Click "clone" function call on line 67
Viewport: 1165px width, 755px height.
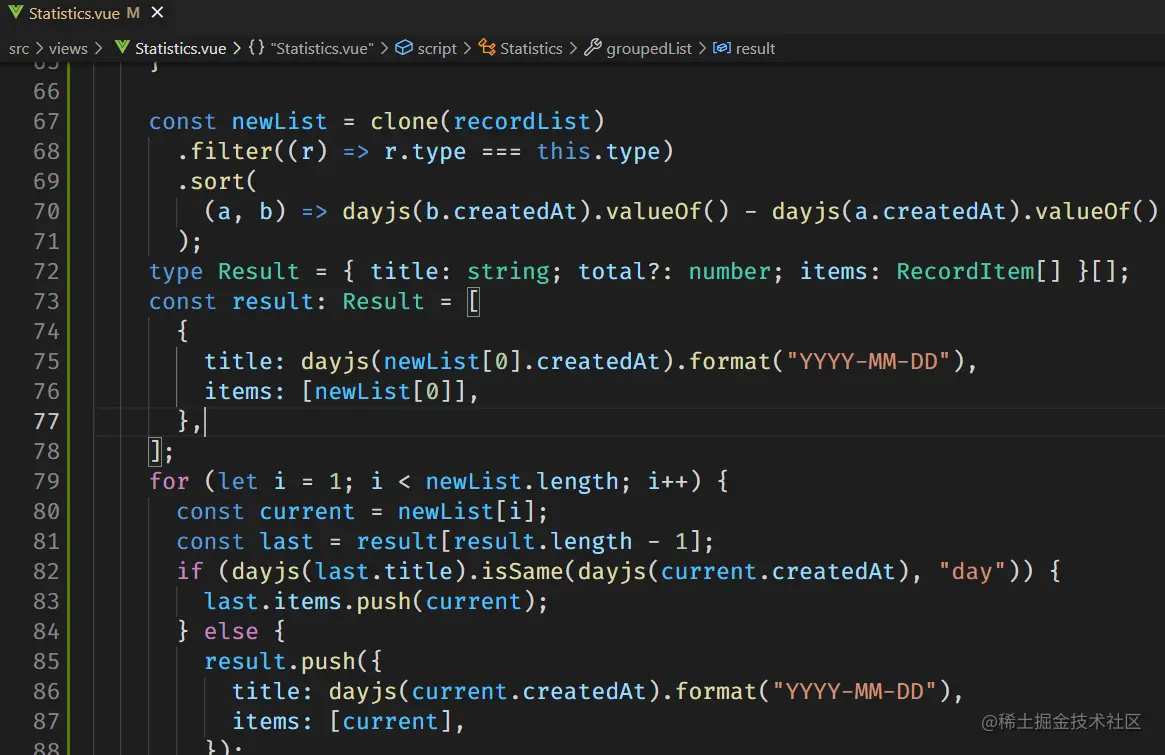click(x=404, y=121)
